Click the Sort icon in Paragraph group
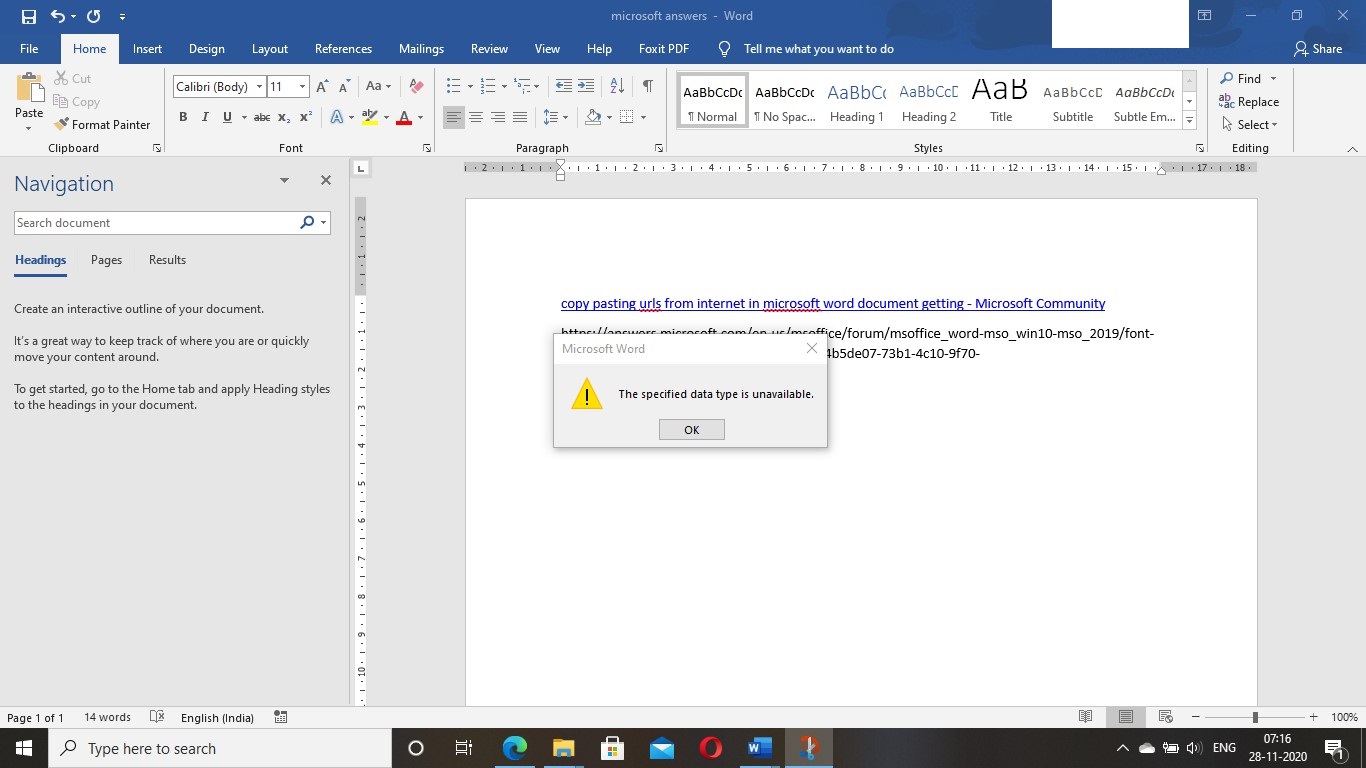The height and width of the screenshot is (768, 1366). [x=617, y=87]
